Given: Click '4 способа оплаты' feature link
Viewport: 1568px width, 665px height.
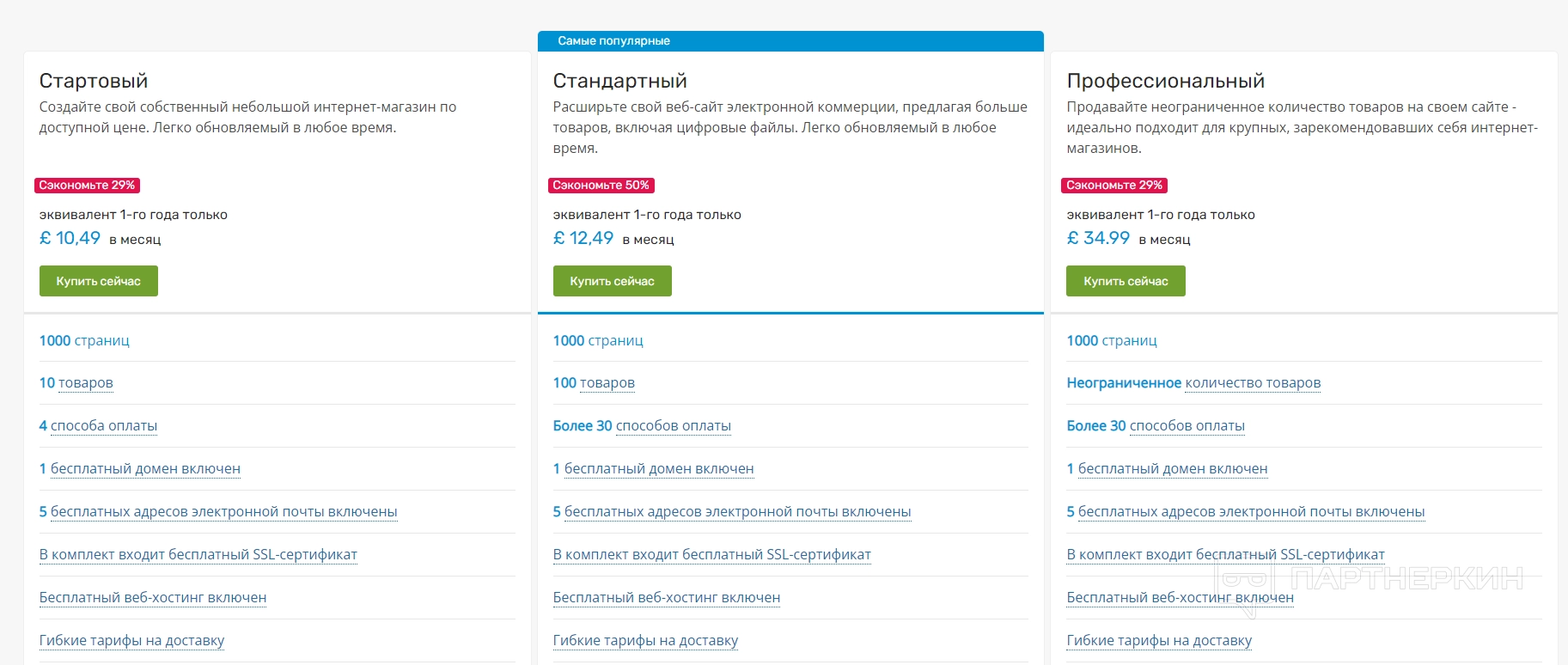Looking at the screenshot, I should pyautogui.click(x=98, y=426).
